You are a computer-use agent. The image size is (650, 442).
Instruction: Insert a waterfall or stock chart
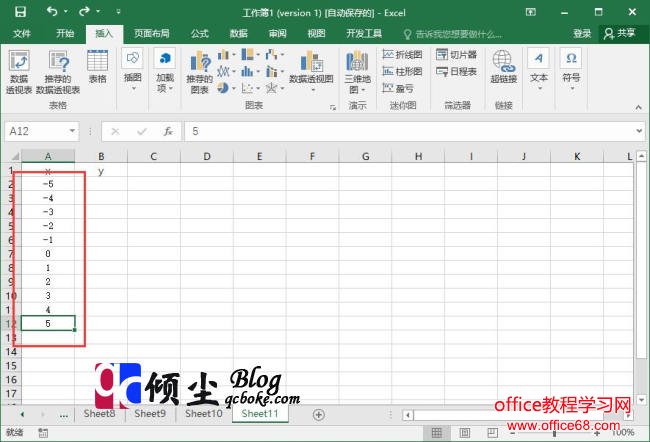pos(274,55)
